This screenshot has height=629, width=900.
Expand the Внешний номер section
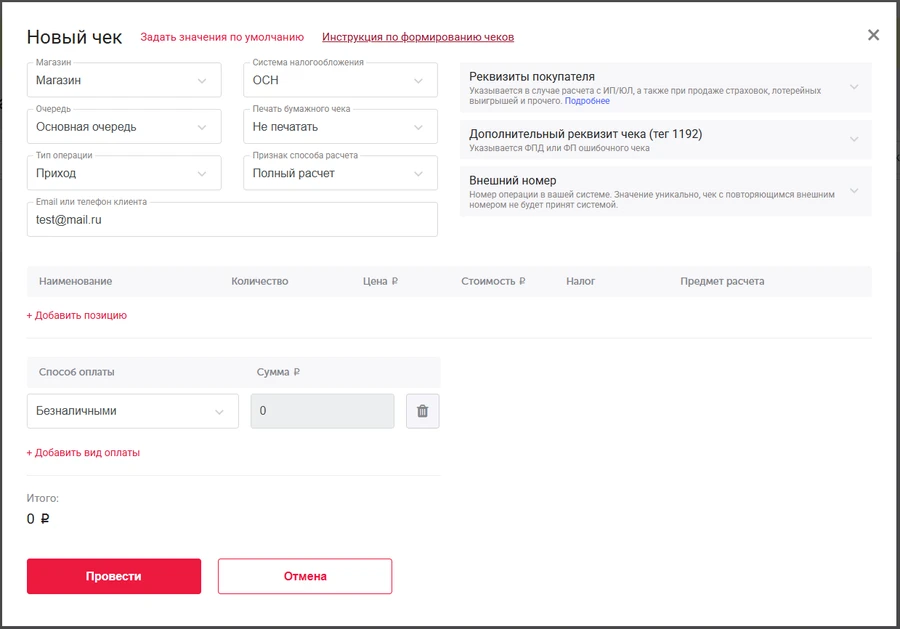(665, 191)
